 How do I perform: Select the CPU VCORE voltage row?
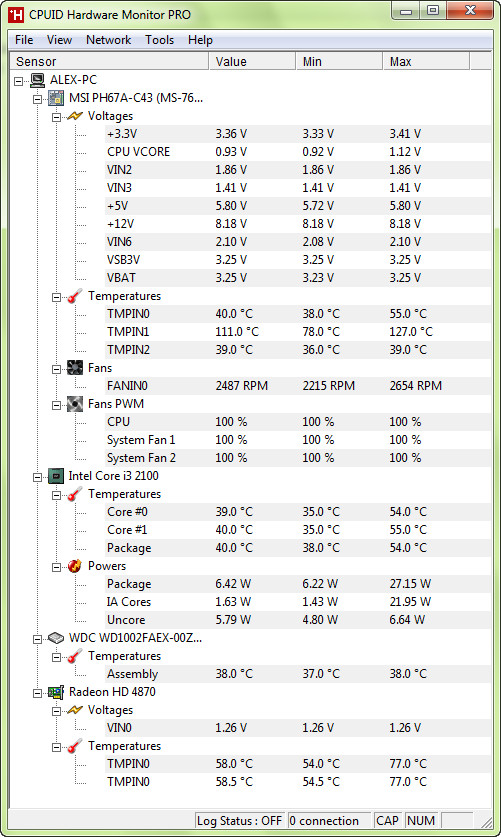coord(298,152)
